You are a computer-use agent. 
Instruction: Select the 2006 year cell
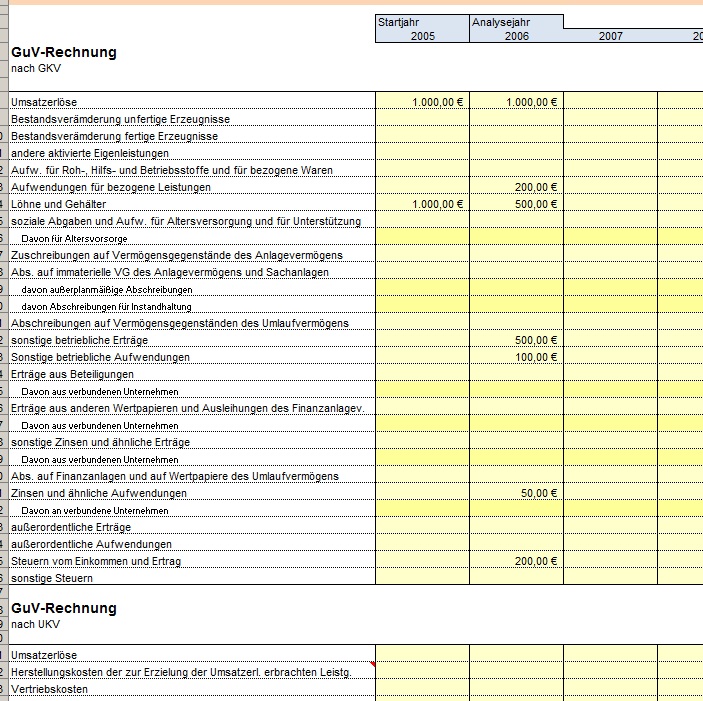pyautogui.click(x=516, y=36)
